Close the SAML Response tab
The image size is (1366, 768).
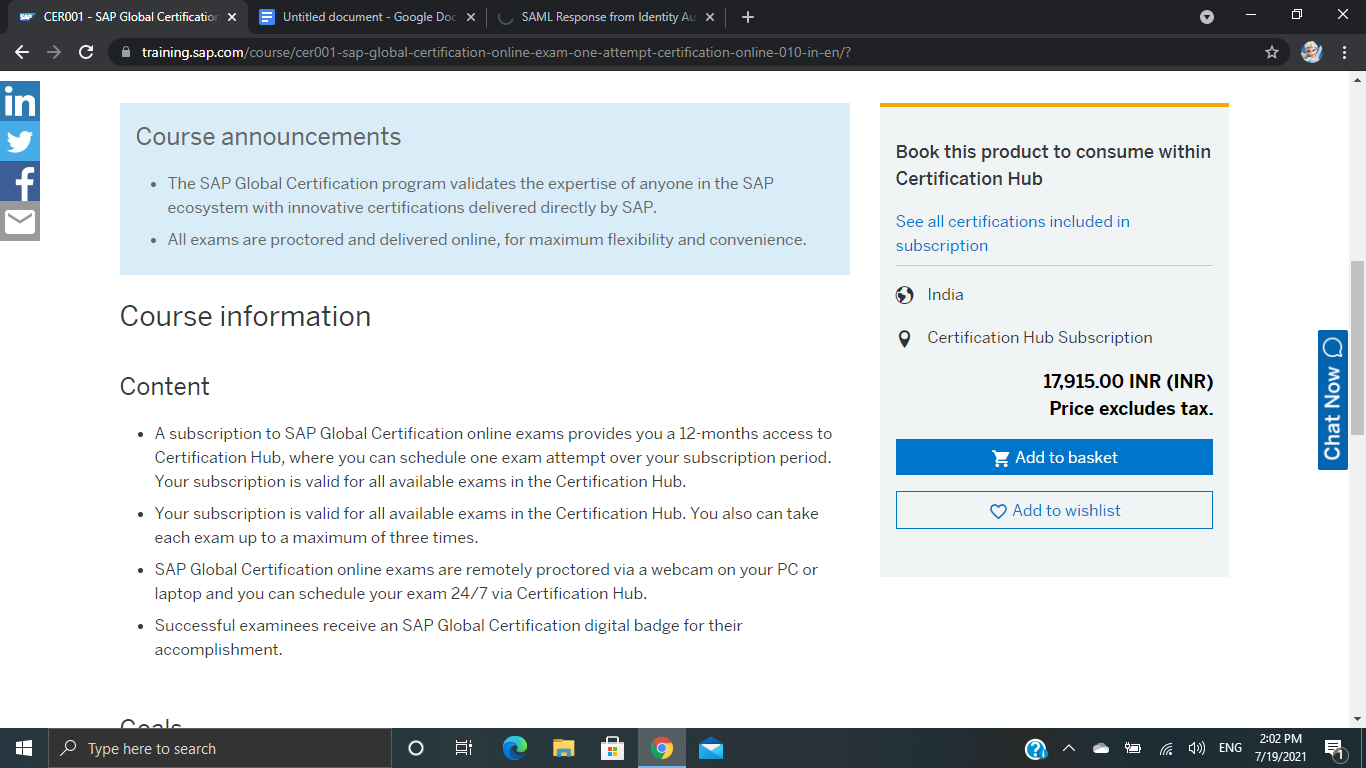coord(709,17)
